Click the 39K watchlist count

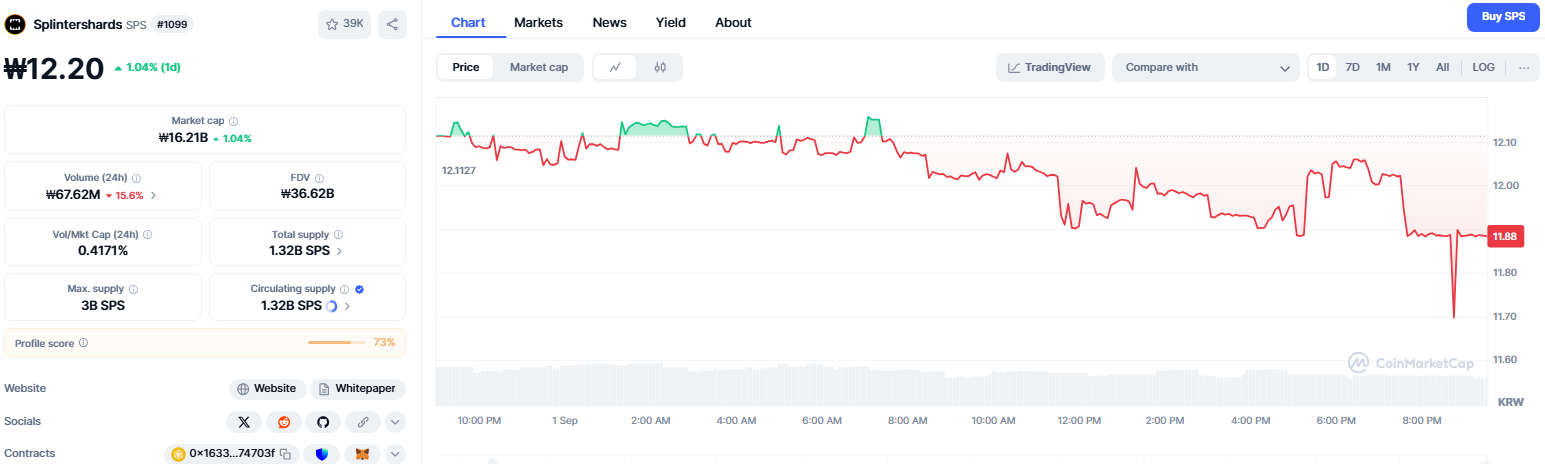click(353, 24)
